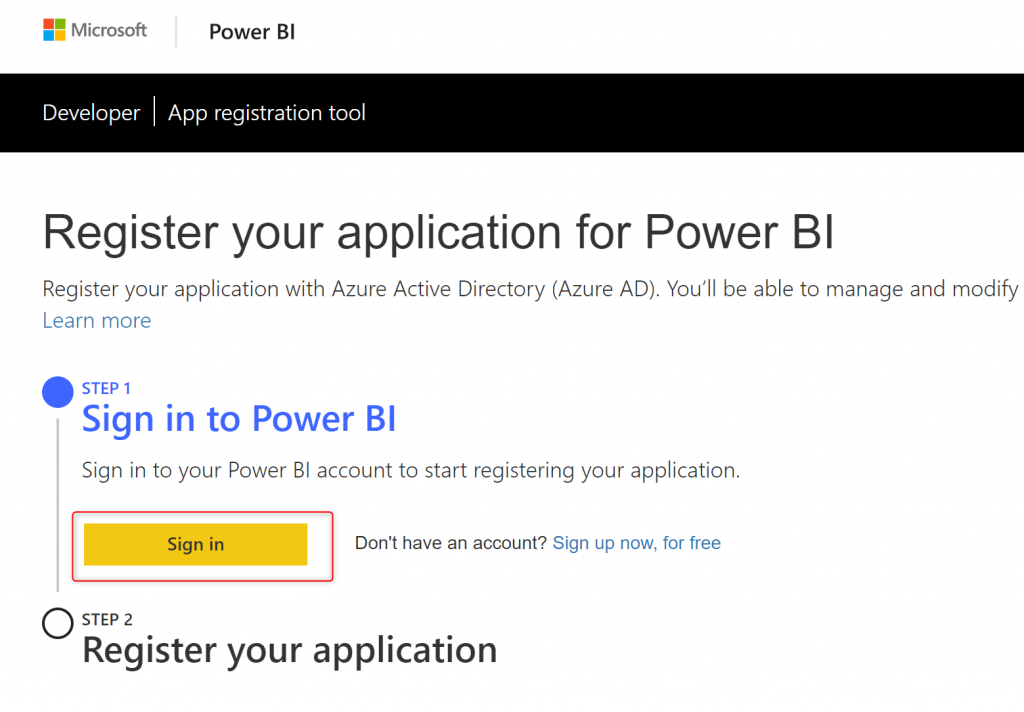Open the Power BI header title
Viewport: 1024px width, 712px height.
click(x=252, y=32)
